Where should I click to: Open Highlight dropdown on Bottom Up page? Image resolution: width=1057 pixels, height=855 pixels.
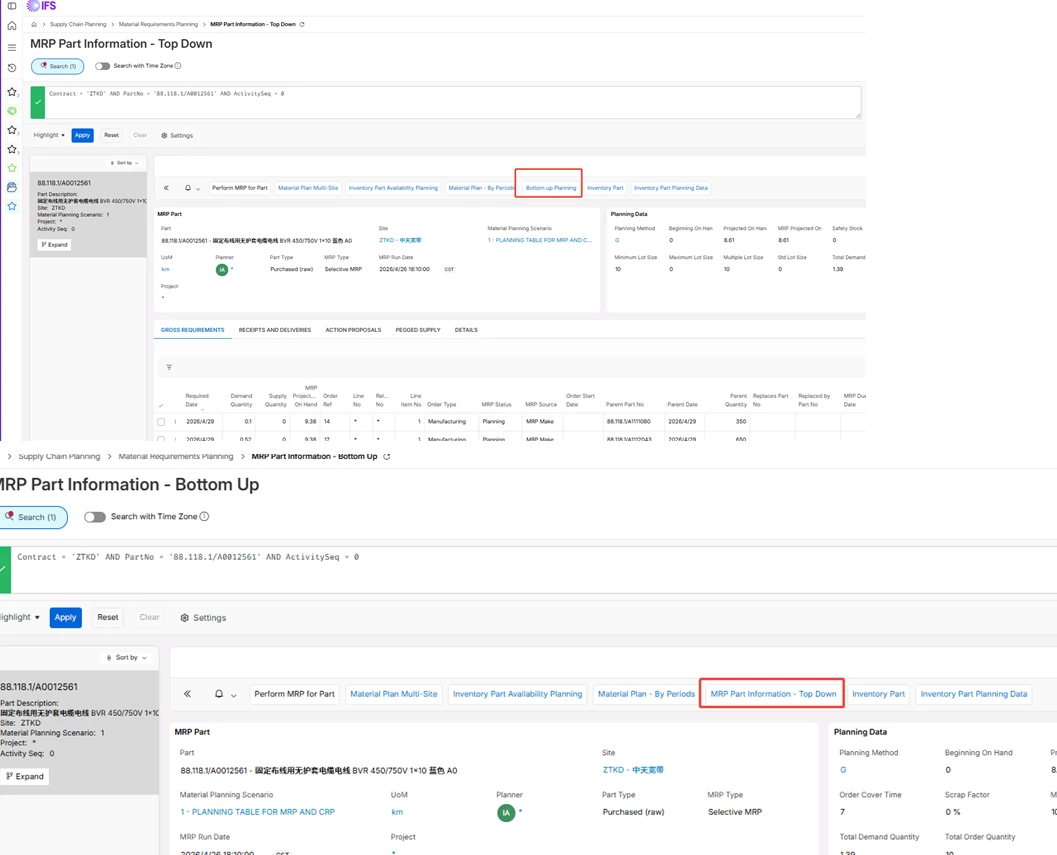coord(20,618)
